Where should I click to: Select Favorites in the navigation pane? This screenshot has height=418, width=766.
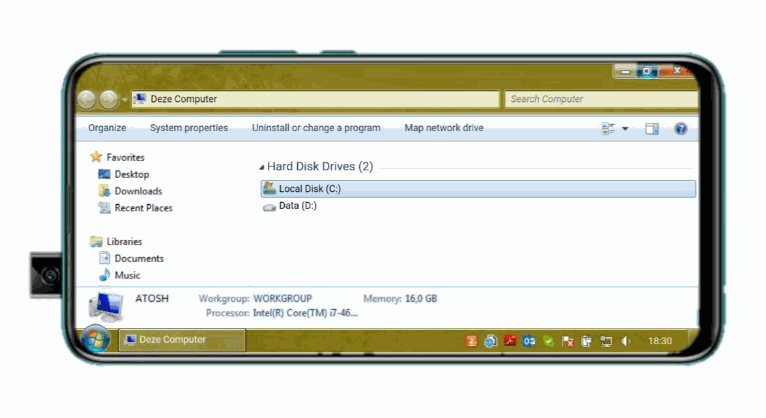(126, 157)
